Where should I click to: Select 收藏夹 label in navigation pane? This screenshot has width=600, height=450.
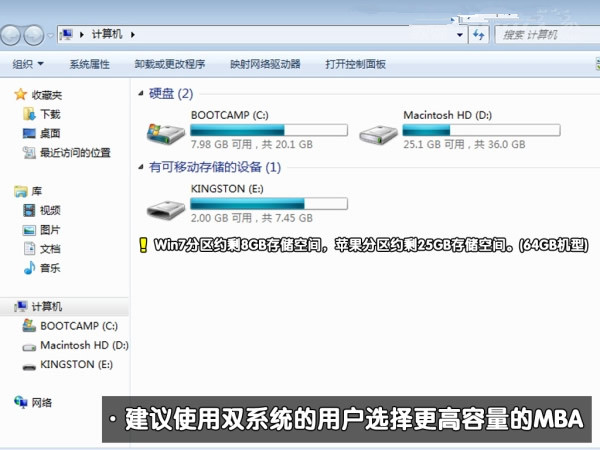pos(47,95)
